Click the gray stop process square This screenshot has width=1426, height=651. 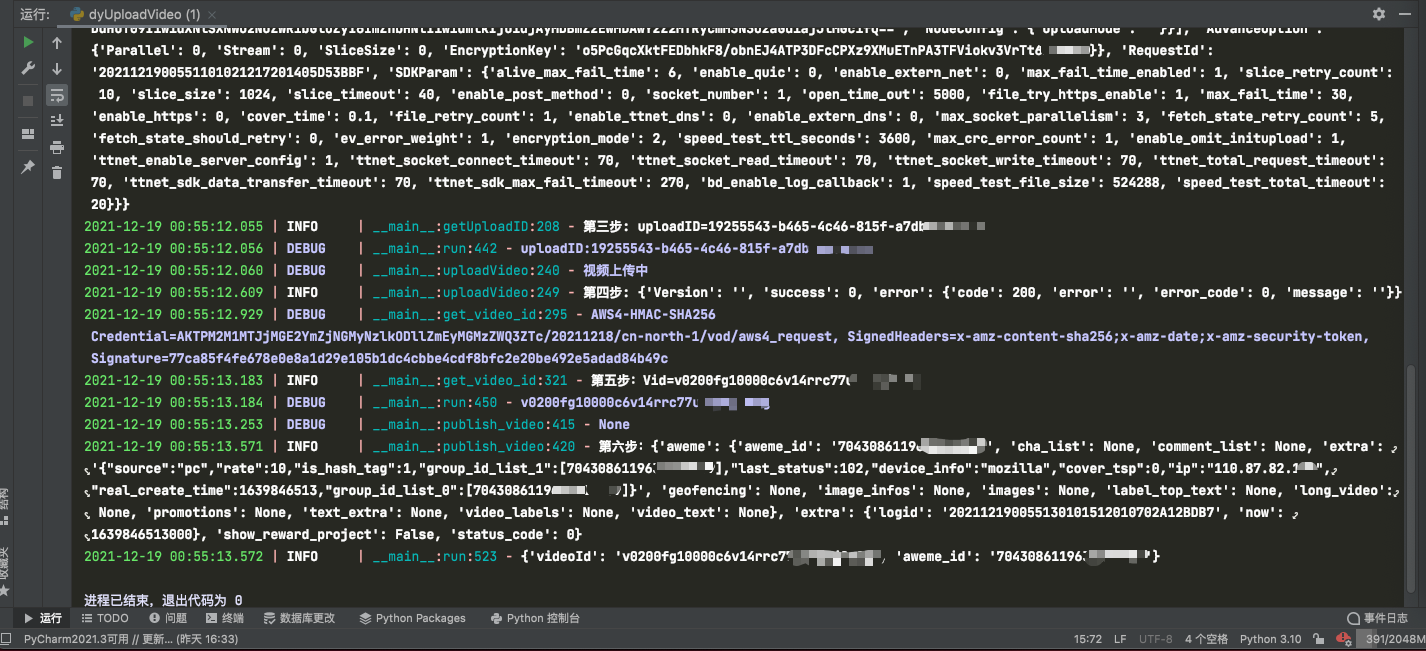[28, 101]
